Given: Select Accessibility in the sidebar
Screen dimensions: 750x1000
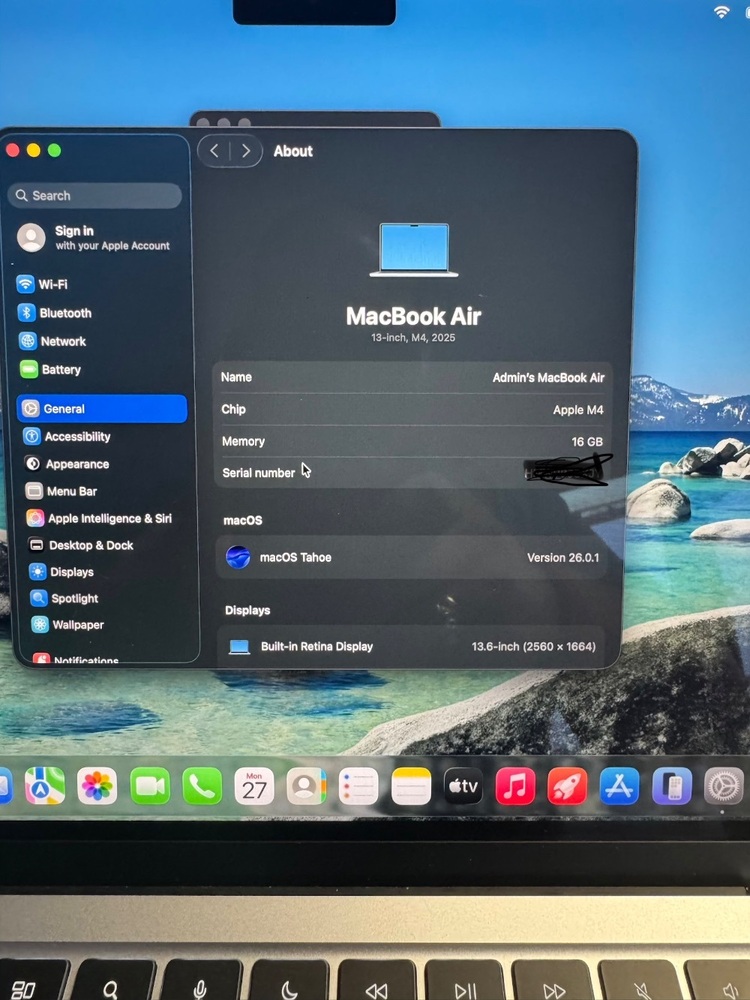Looking at the screenshot, I should (x=76, y=437).
